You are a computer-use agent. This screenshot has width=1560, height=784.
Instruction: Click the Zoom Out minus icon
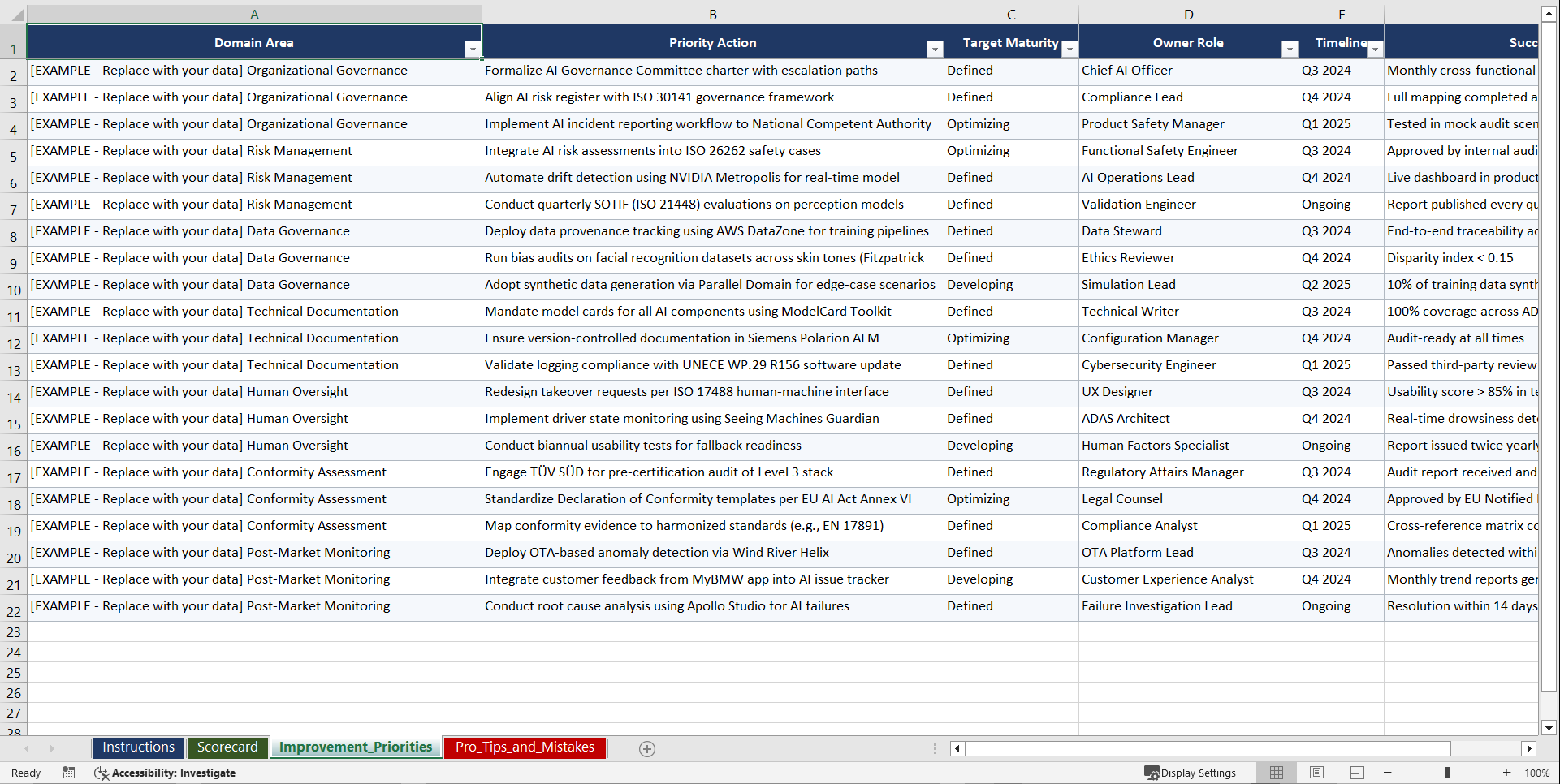(1387, 773)
